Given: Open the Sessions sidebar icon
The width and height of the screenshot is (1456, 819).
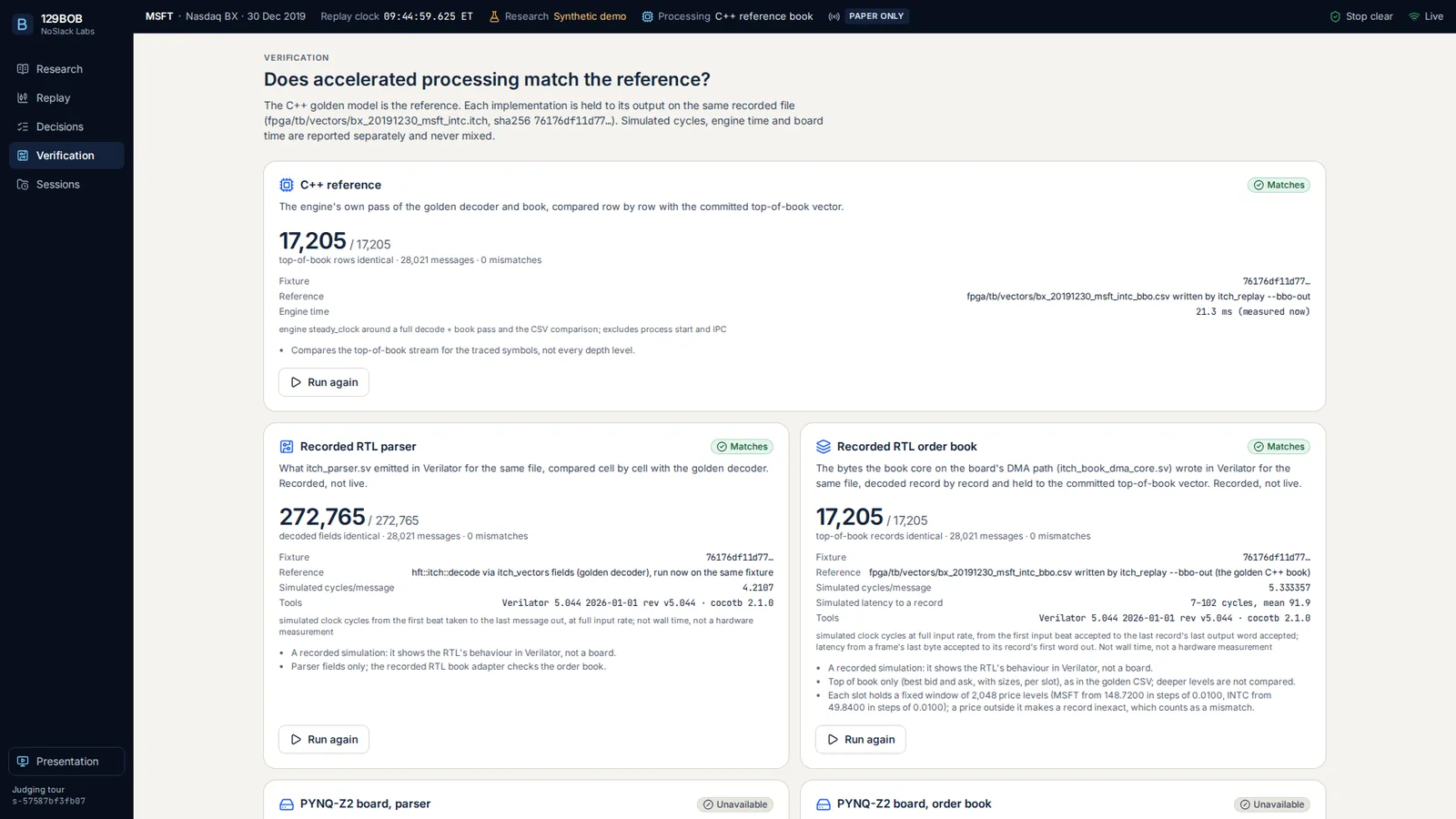Looking at the screenshot, I should pyautogui.click(x=23, y=185).
